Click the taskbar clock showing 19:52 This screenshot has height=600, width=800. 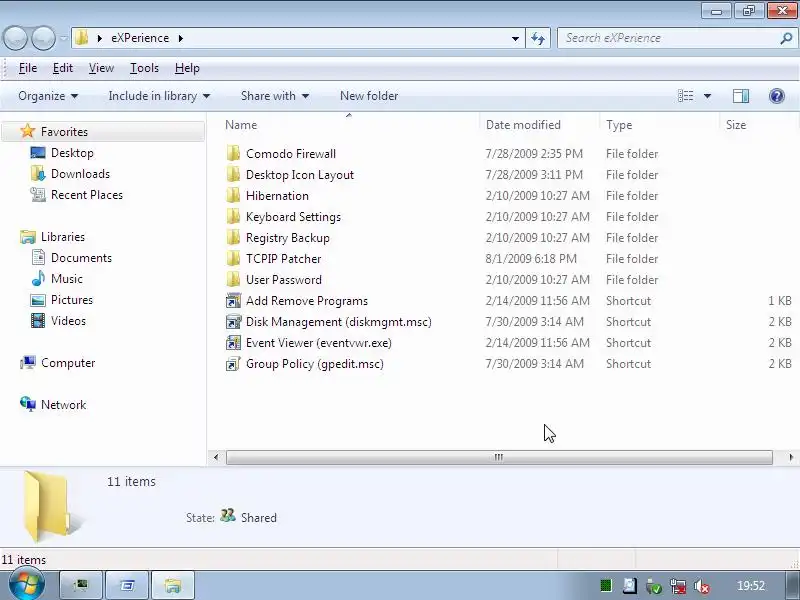pos(751,586)
